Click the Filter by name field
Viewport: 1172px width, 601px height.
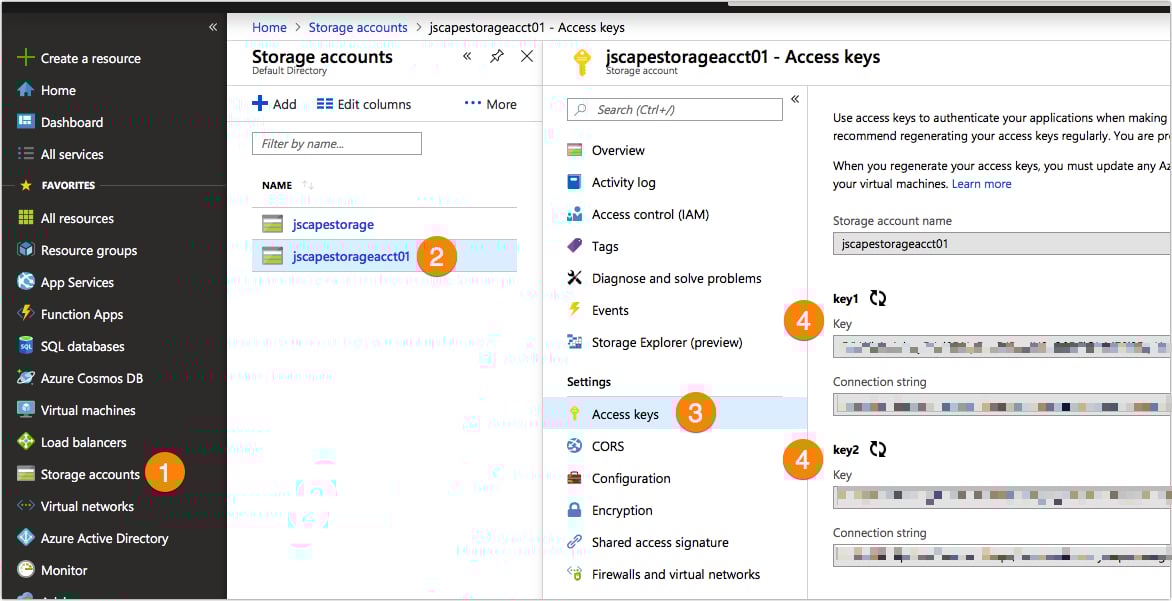[336, 143]
